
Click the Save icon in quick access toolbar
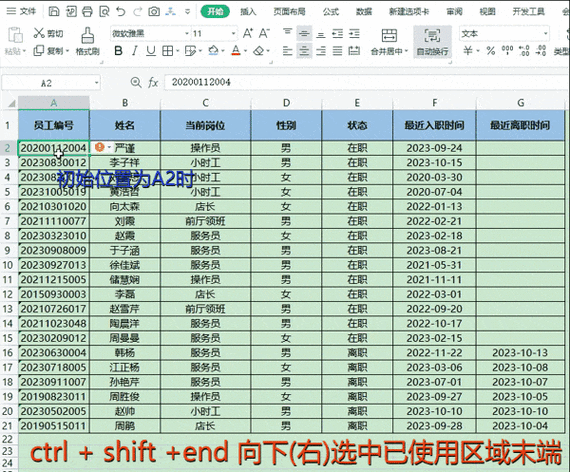54,12
